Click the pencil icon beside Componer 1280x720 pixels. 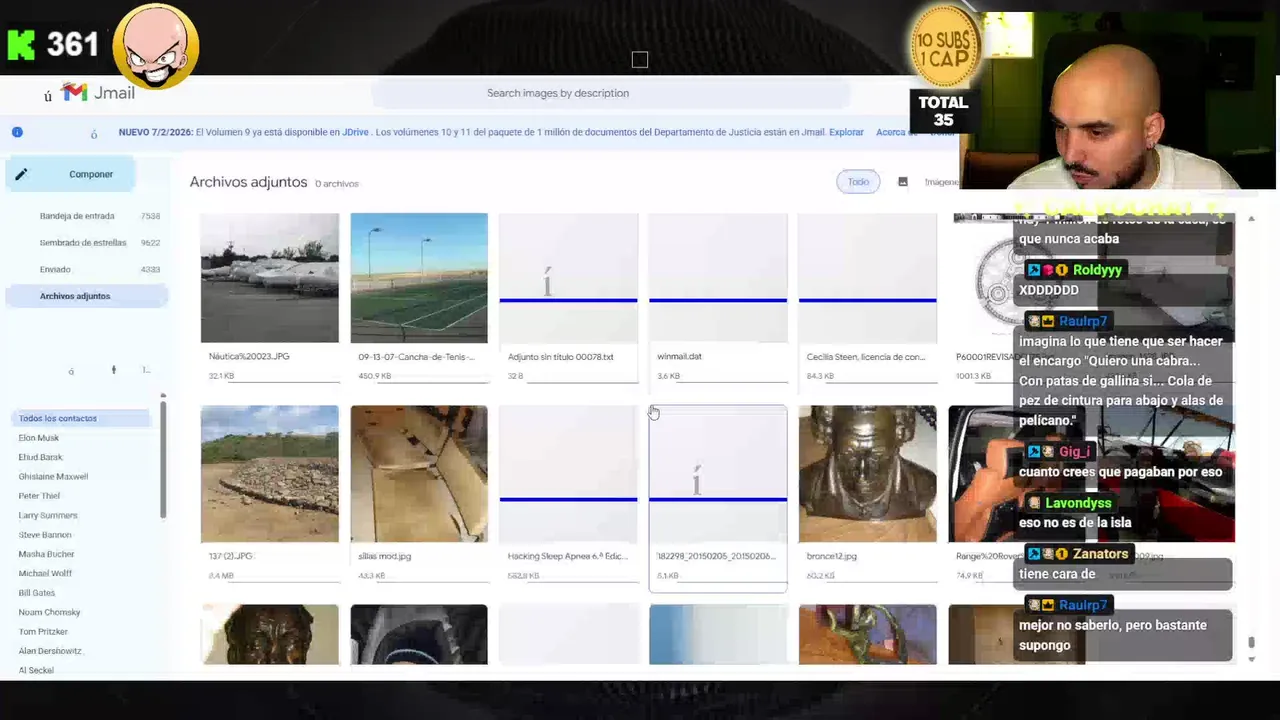tap(21, 174)
